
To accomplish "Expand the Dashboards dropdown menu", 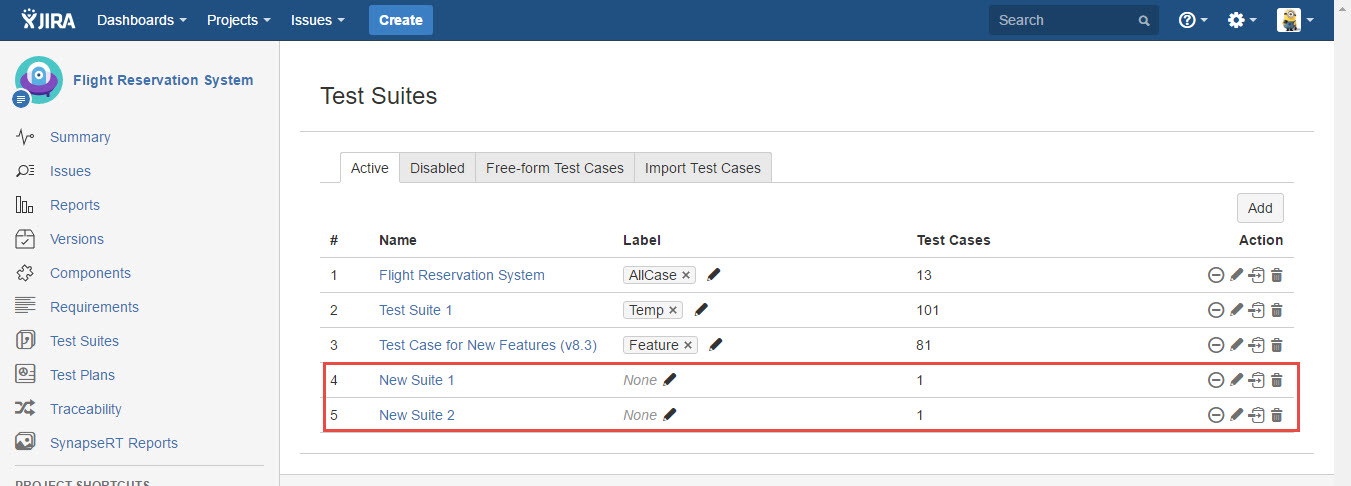I will [x=141, y=20].
